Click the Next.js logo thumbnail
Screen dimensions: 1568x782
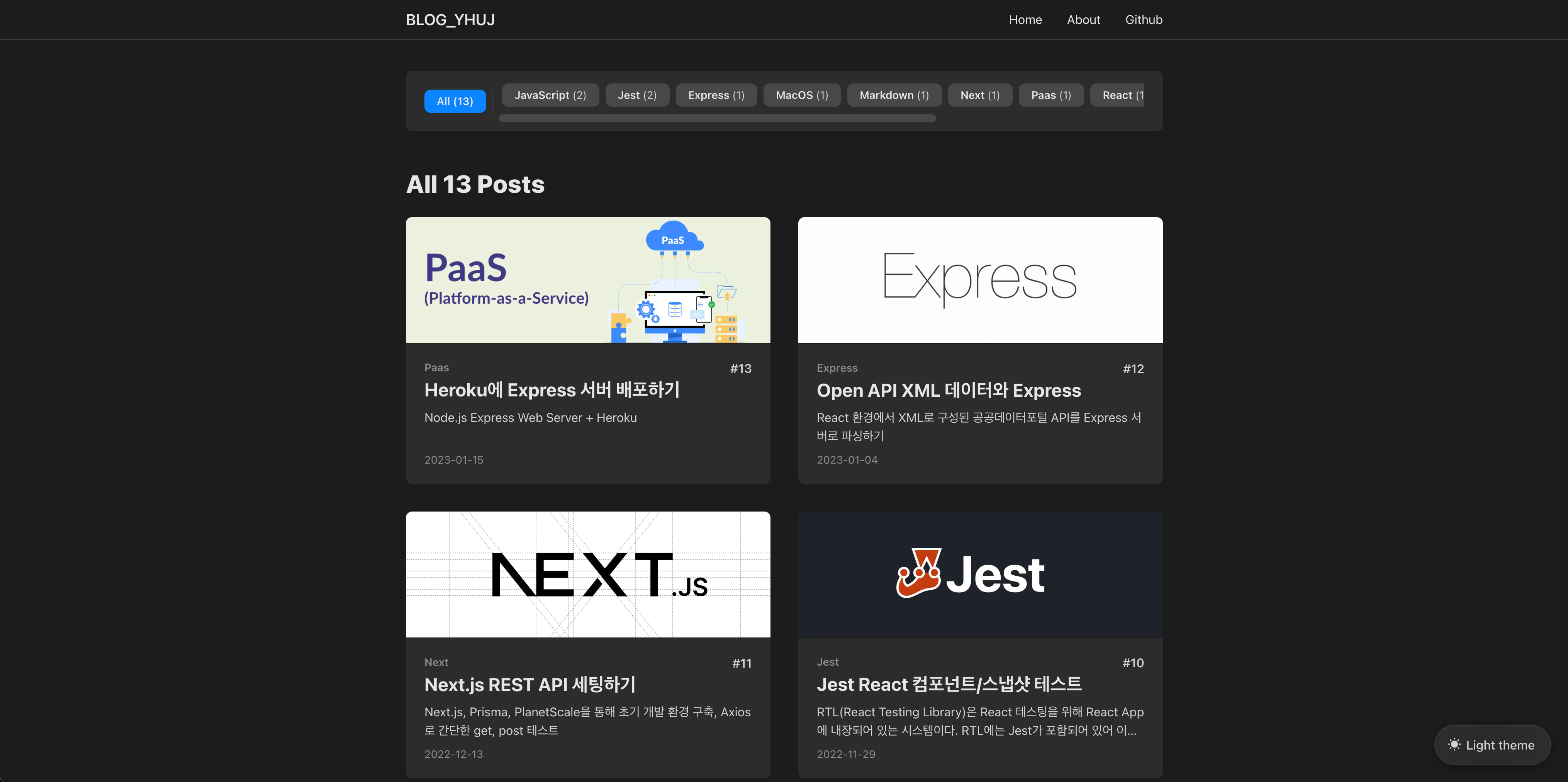point(587,574)
